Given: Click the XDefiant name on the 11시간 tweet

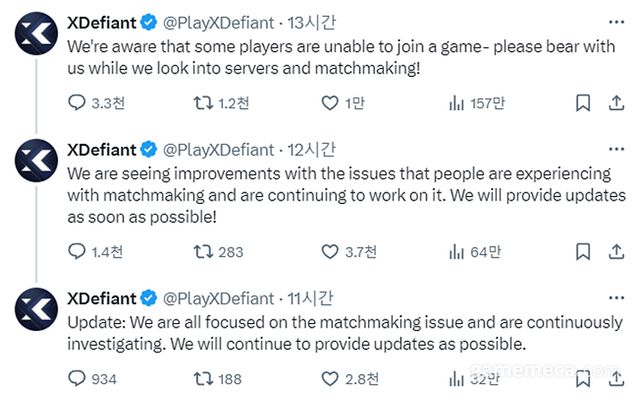Looking at the screenshot, I should pyautogui.click(x=101, y=298).
